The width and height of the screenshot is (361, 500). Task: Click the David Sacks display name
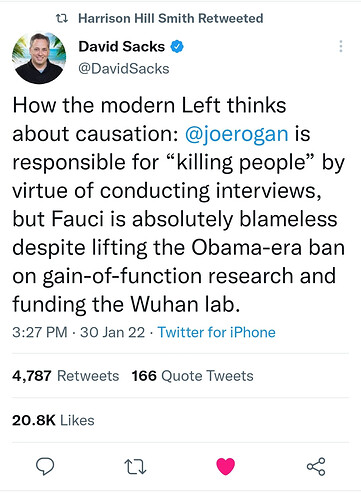click(122, 46)
